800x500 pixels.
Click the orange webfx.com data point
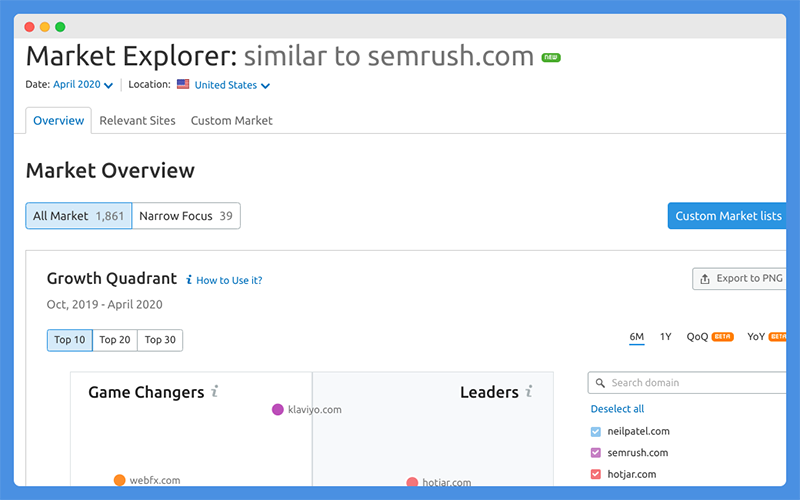point(119,480)
